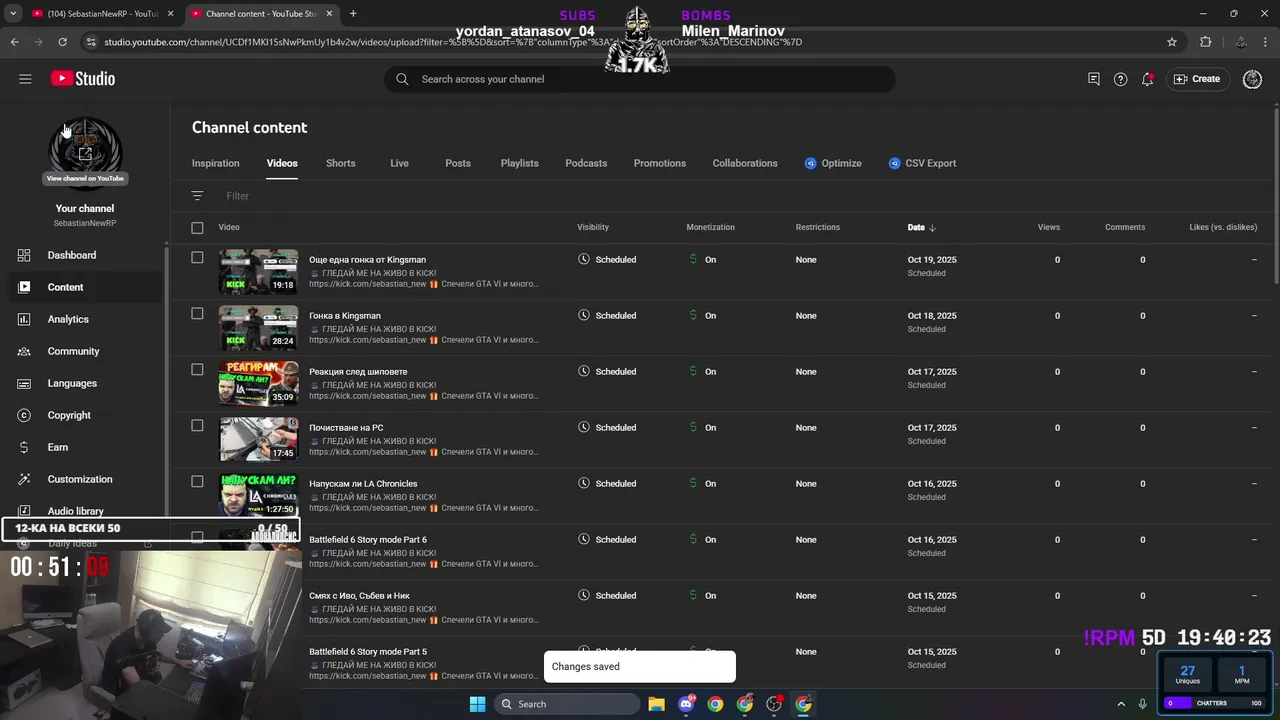Click the YouTube Studio logo
The height and width of the screenshot is (720, 1280).
pos(83,79)
